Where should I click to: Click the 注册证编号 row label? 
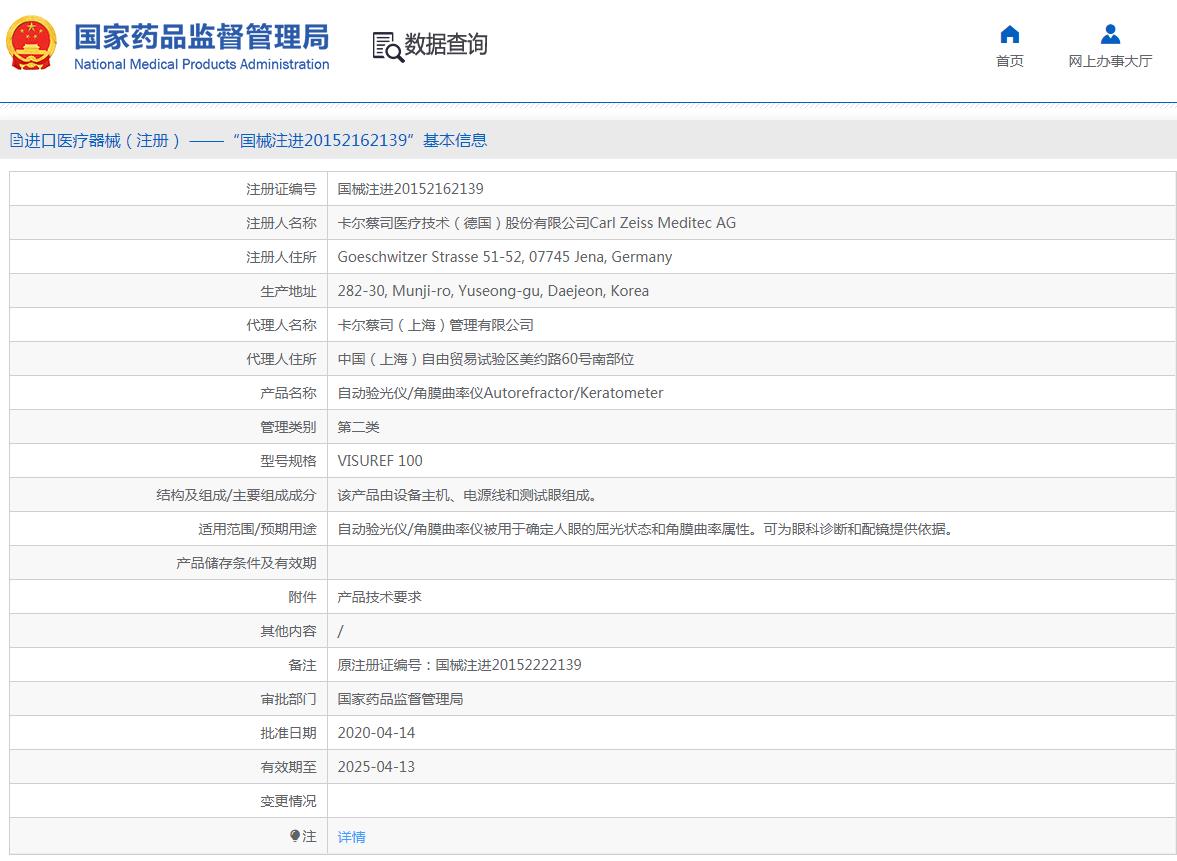tap(281, 189)
